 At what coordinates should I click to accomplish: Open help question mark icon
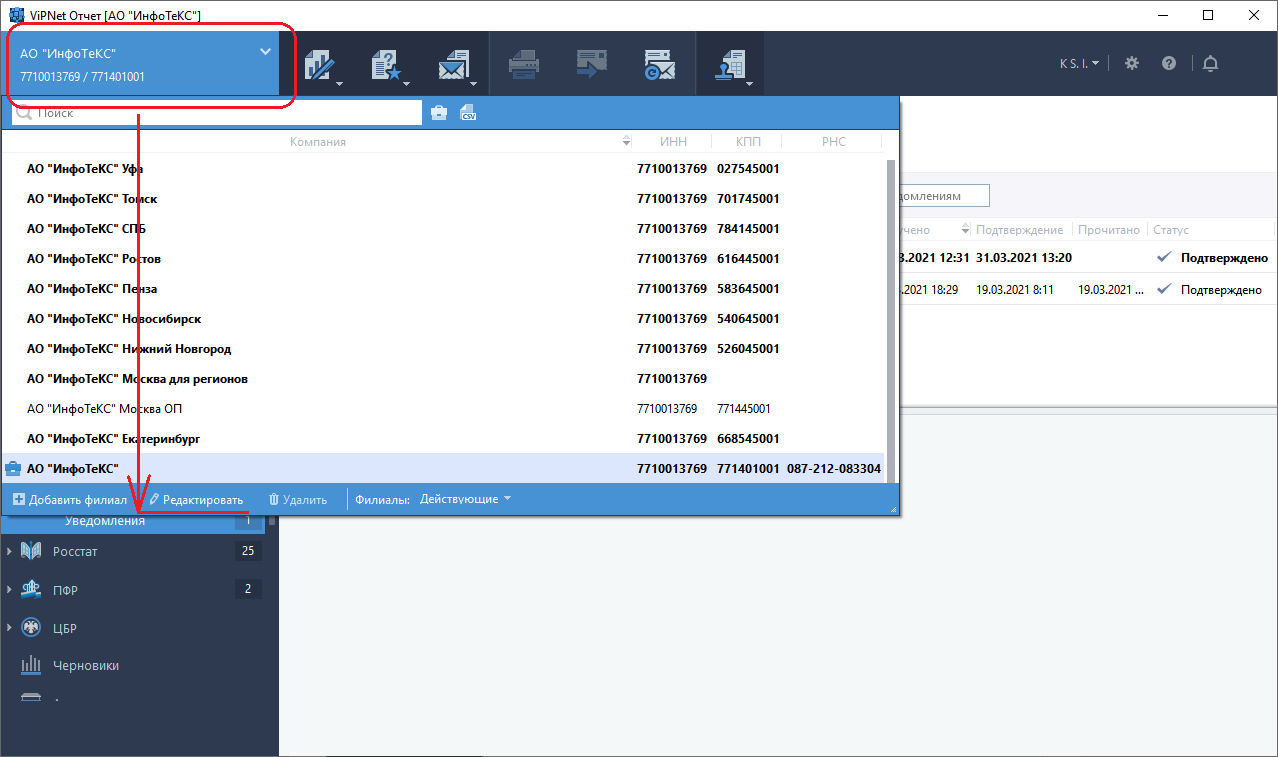[1169, 63]
